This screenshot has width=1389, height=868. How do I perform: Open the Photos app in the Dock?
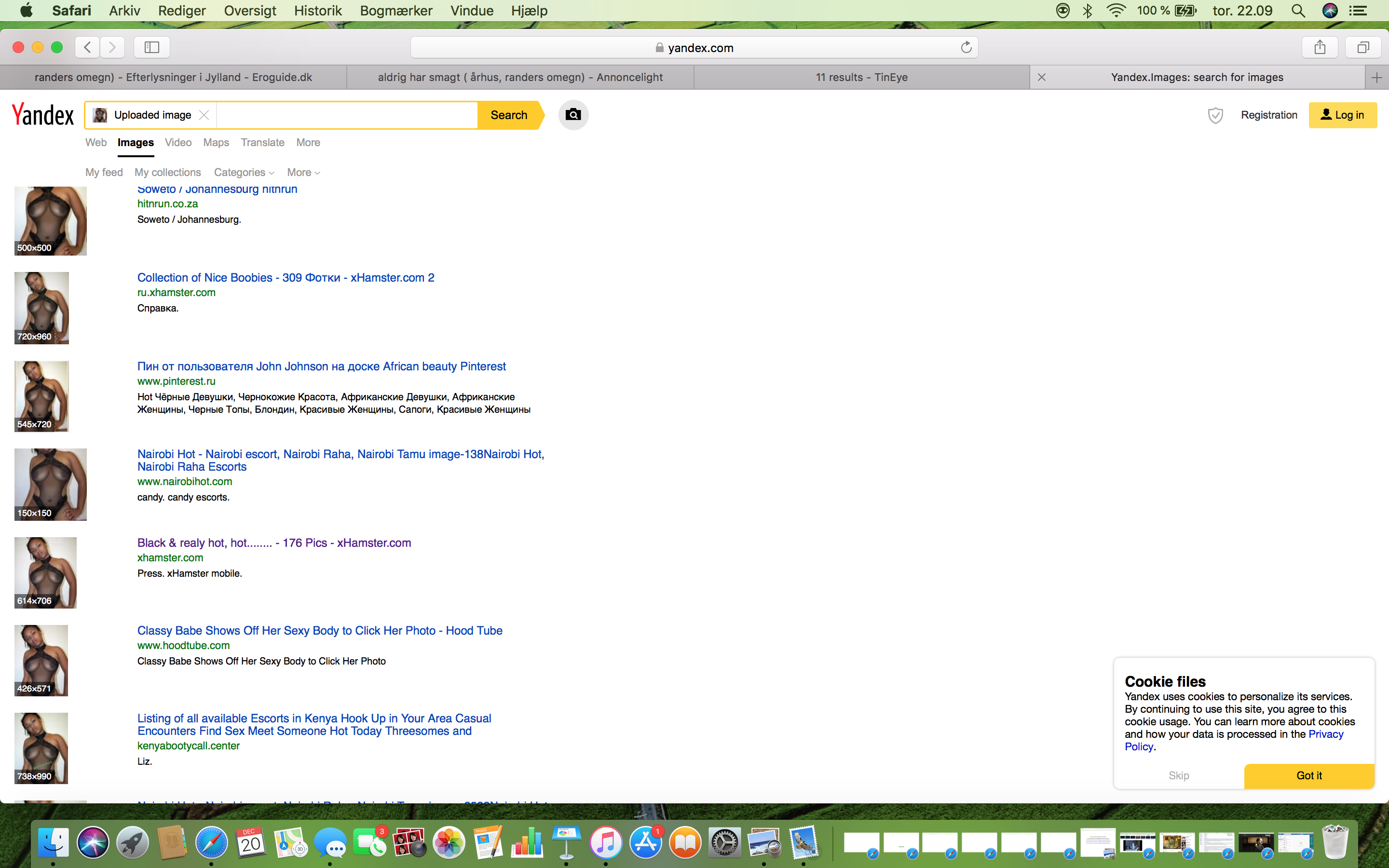(x=449, y=843)
